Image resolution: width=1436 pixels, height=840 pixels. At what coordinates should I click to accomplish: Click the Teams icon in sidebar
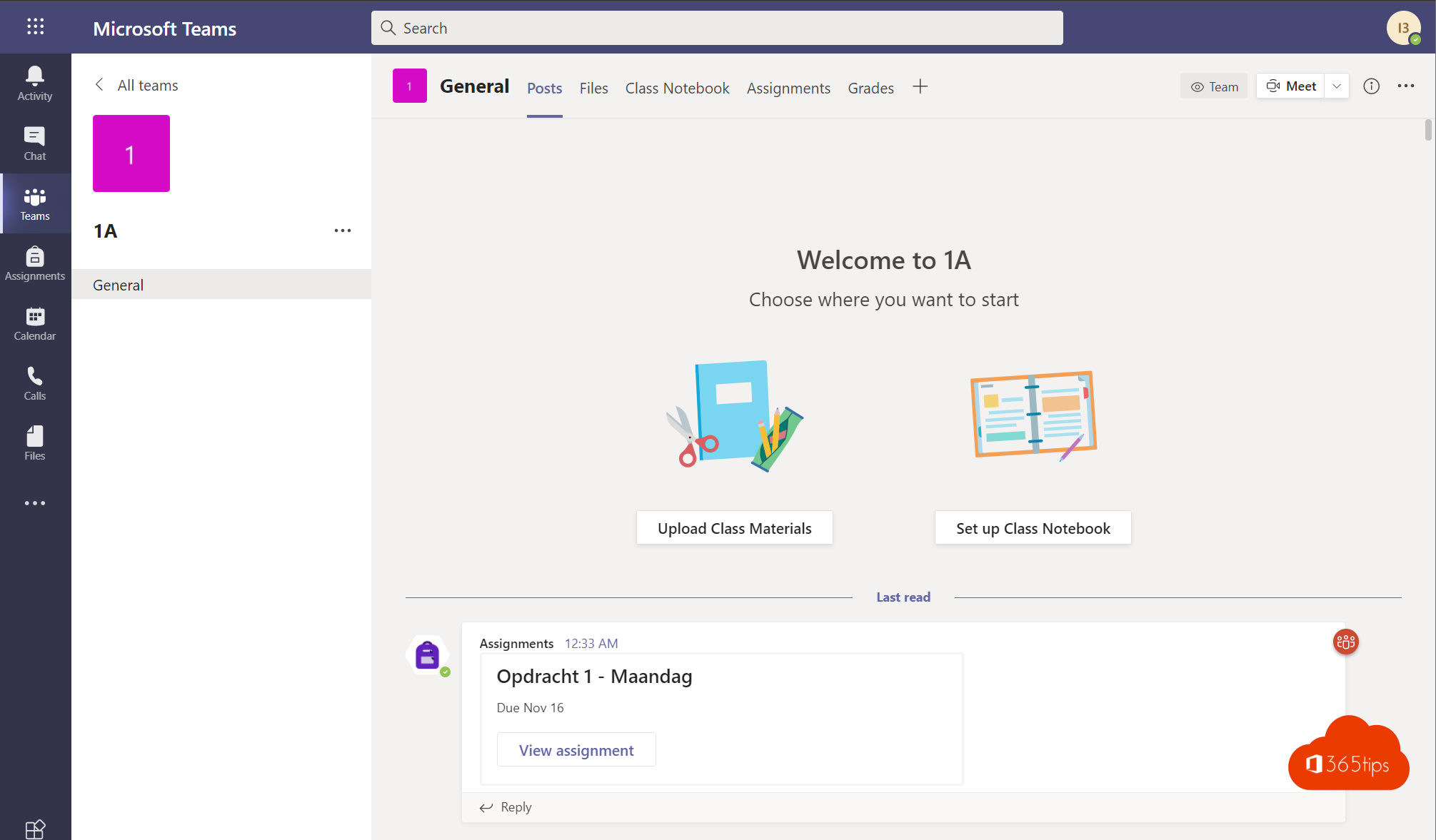coord(34,203)
